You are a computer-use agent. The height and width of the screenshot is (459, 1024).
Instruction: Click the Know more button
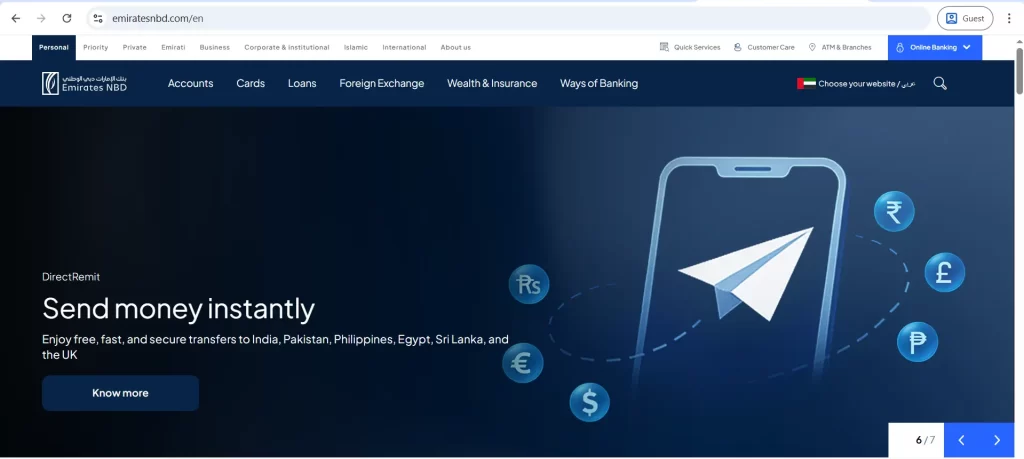120,393
